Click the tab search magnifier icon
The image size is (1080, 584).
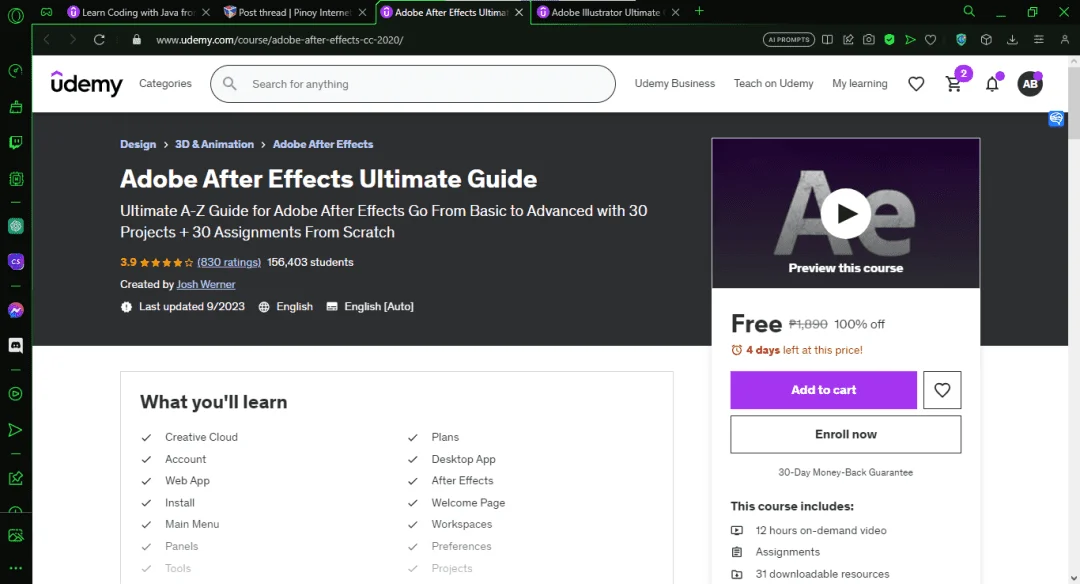coord(969,11)
